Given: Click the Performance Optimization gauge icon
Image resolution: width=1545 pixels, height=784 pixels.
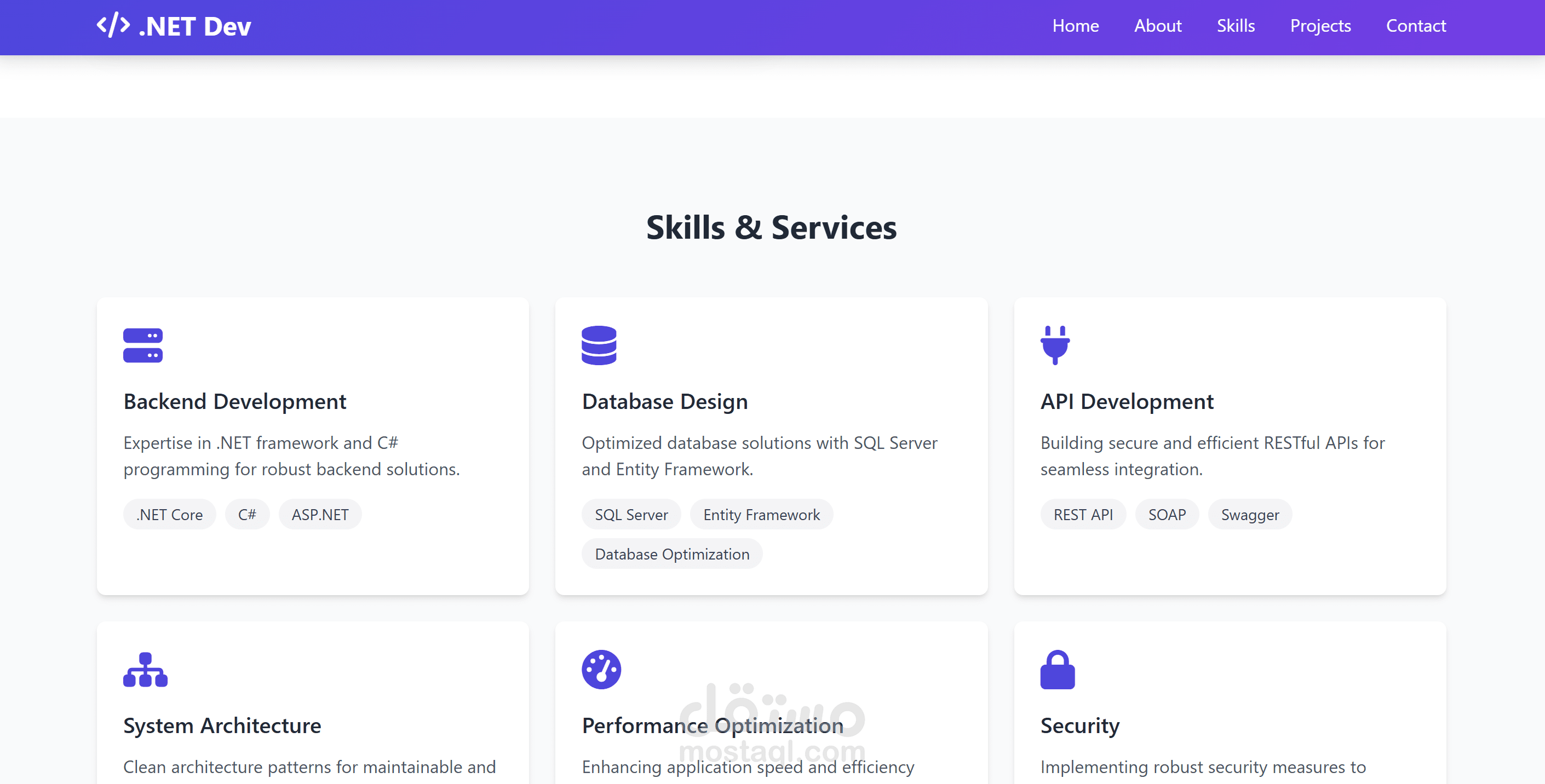Looking at the screenshot, I should tap(601, 670).
